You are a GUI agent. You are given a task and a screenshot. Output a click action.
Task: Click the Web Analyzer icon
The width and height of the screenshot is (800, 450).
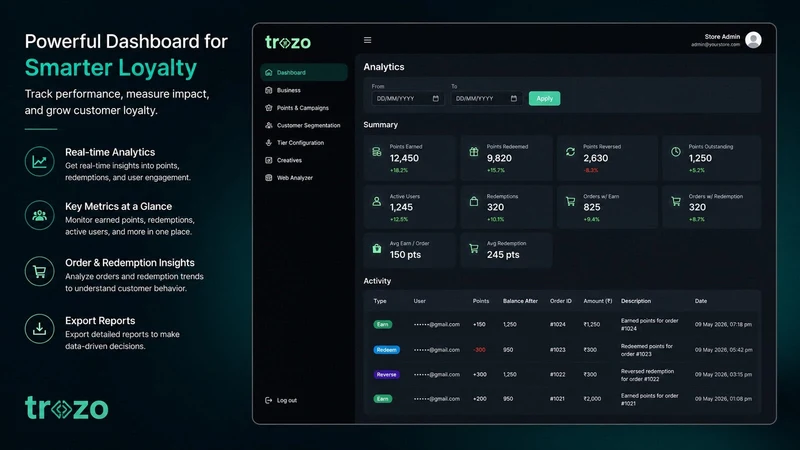pyautogui.click(x=269, y=178)
